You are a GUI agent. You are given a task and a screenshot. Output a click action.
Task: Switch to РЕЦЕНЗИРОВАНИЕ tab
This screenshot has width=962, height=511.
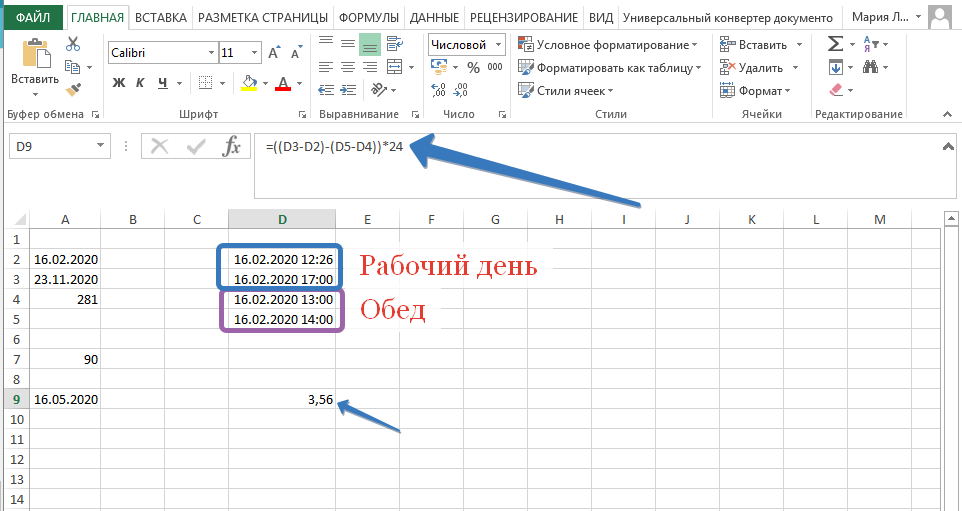[524, 18]
